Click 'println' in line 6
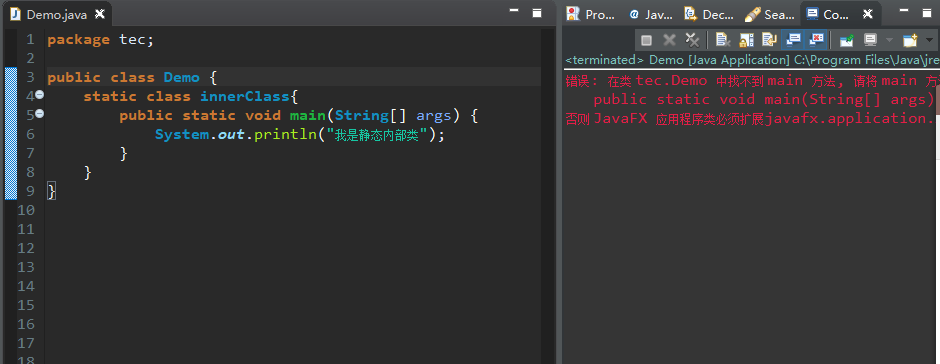The height and width of the screenshot is (364, 940). (x=285, y=134)
